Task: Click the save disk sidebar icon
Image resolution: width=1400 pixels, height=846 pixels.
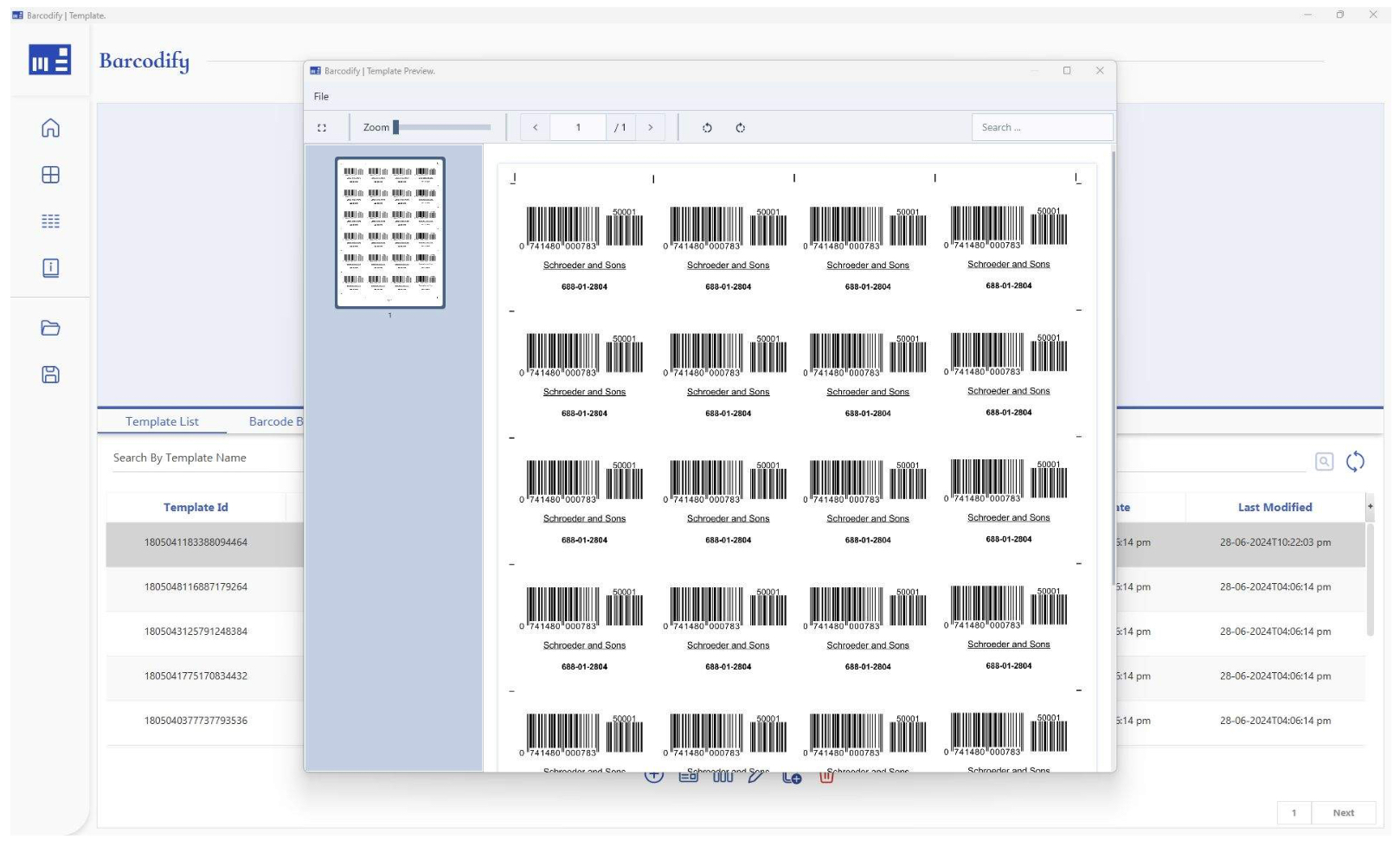Action: [50, 375]
